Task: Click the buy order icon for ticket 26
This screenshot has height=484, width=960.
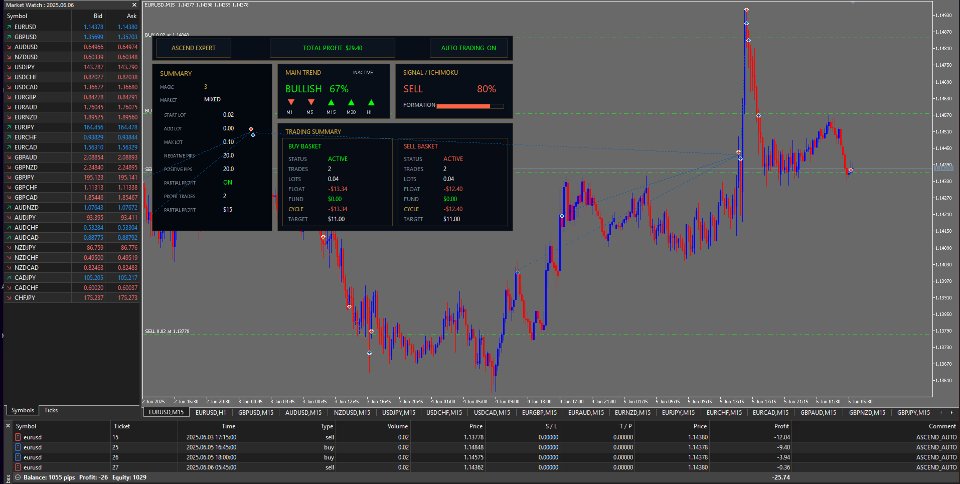Action: pyautogui.click(x=18, y=457)
